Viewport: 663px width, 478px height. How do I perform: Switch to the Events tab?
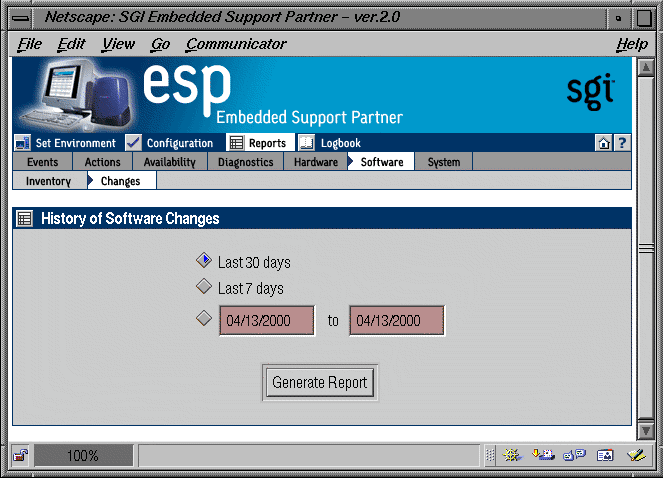(x=43, y=162)
